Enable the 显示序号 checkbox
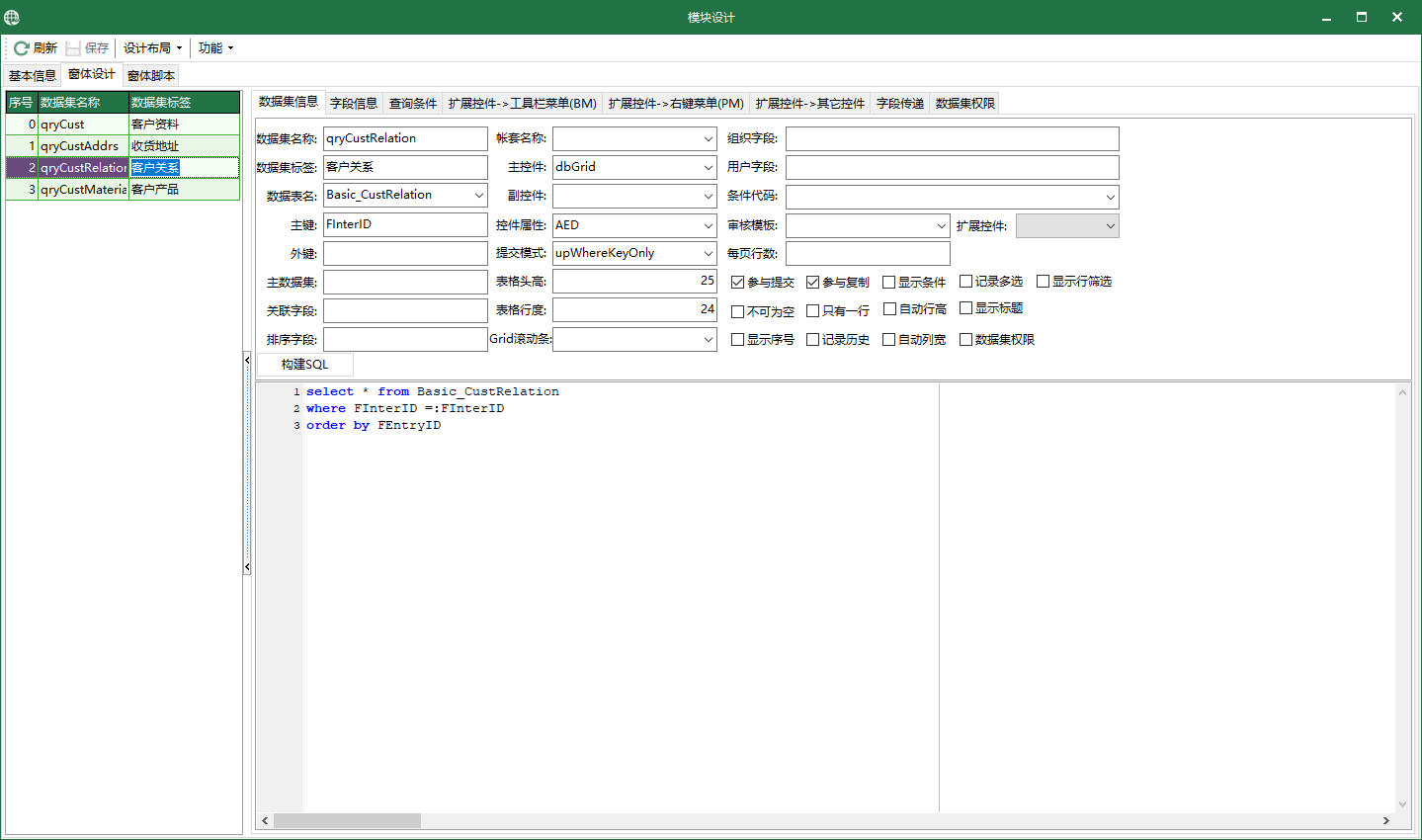The image size is (1422, 840). (x=737, y=339)
